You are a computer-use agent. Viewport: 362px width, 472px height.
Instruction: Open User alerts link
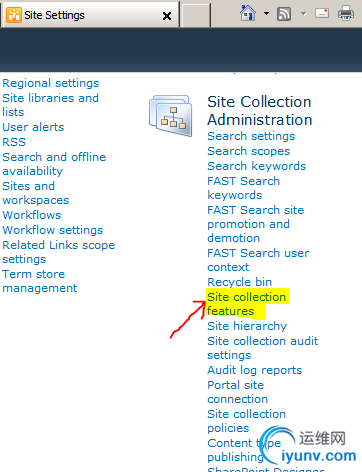(x=33, y=127)
